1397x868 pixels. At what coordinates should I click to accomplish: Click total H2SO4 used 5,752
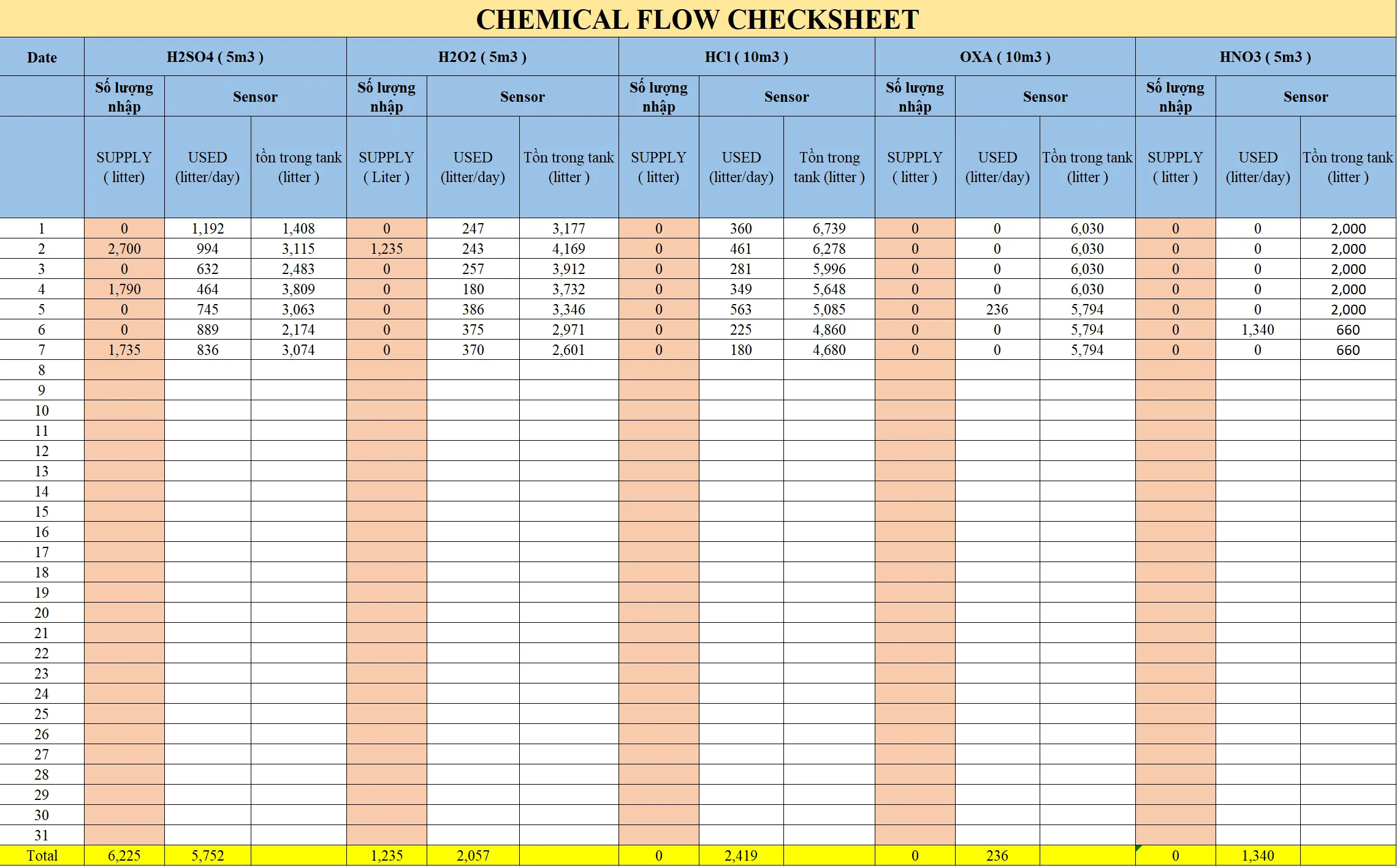(x=208, y=856)
